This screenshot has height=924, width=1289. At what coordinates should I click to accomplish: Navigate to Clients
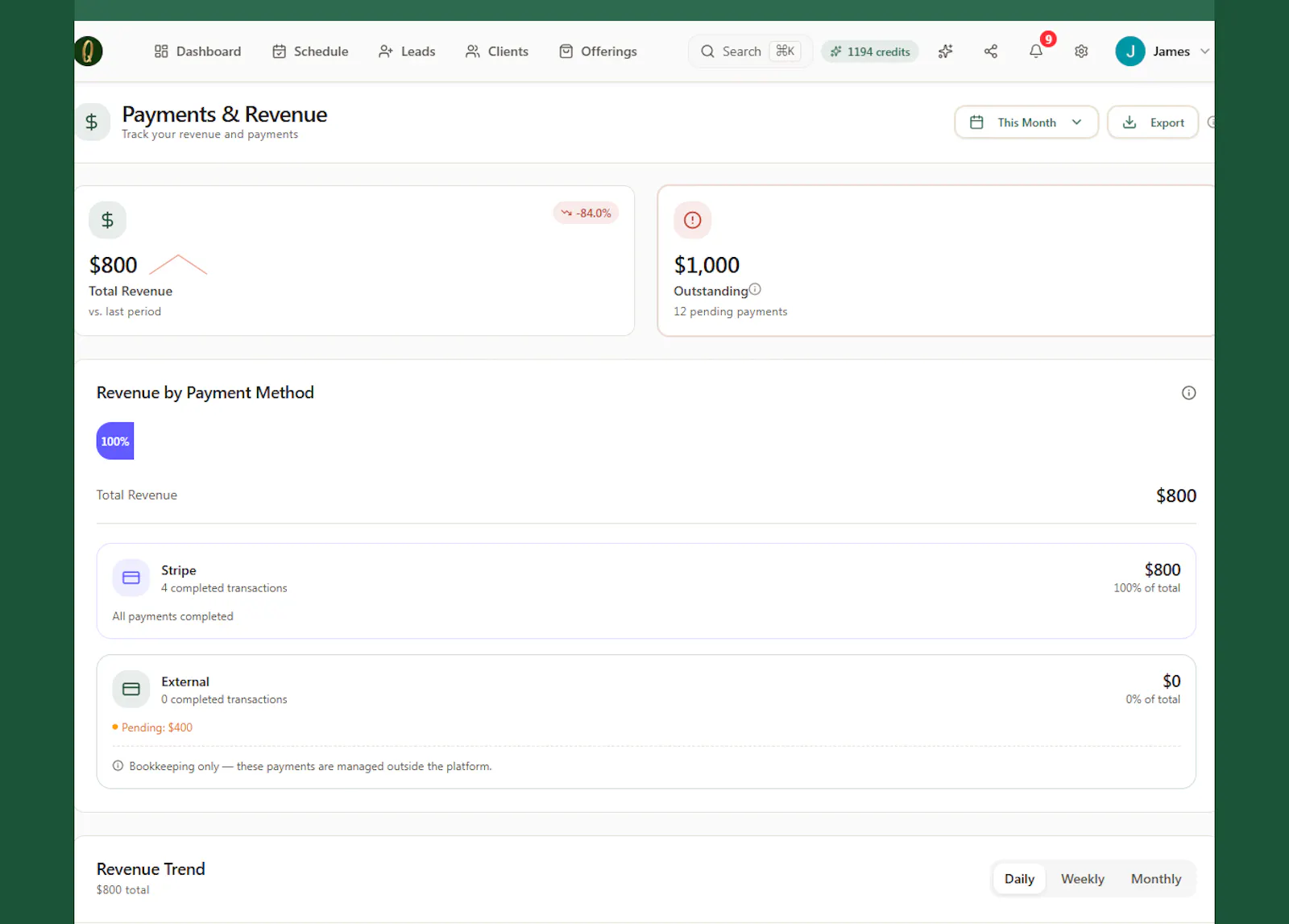pos(497,51)
